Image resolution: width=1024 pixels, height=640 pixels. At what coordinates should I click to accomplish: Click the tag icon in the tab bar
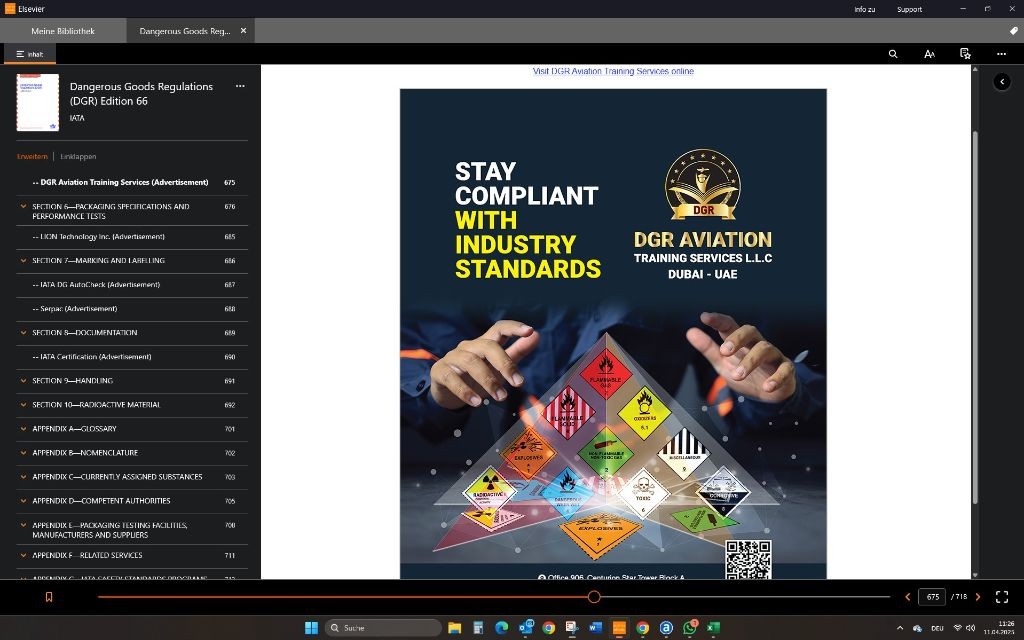(1013, 31)
